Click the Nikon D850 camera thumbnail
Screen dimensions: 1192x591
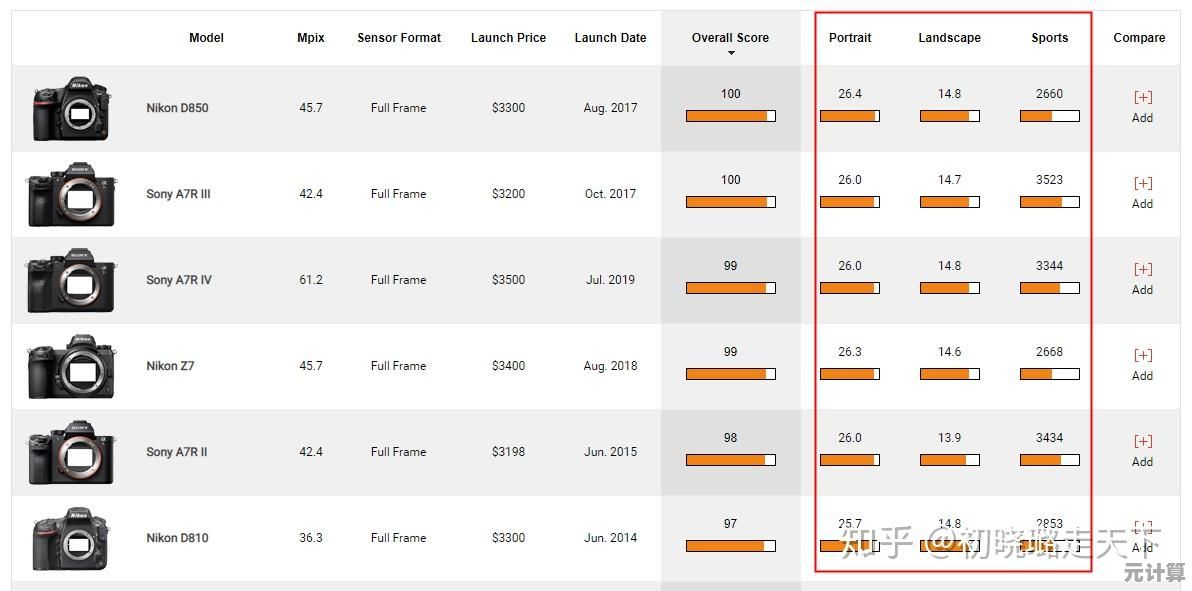tap(70, 109)
